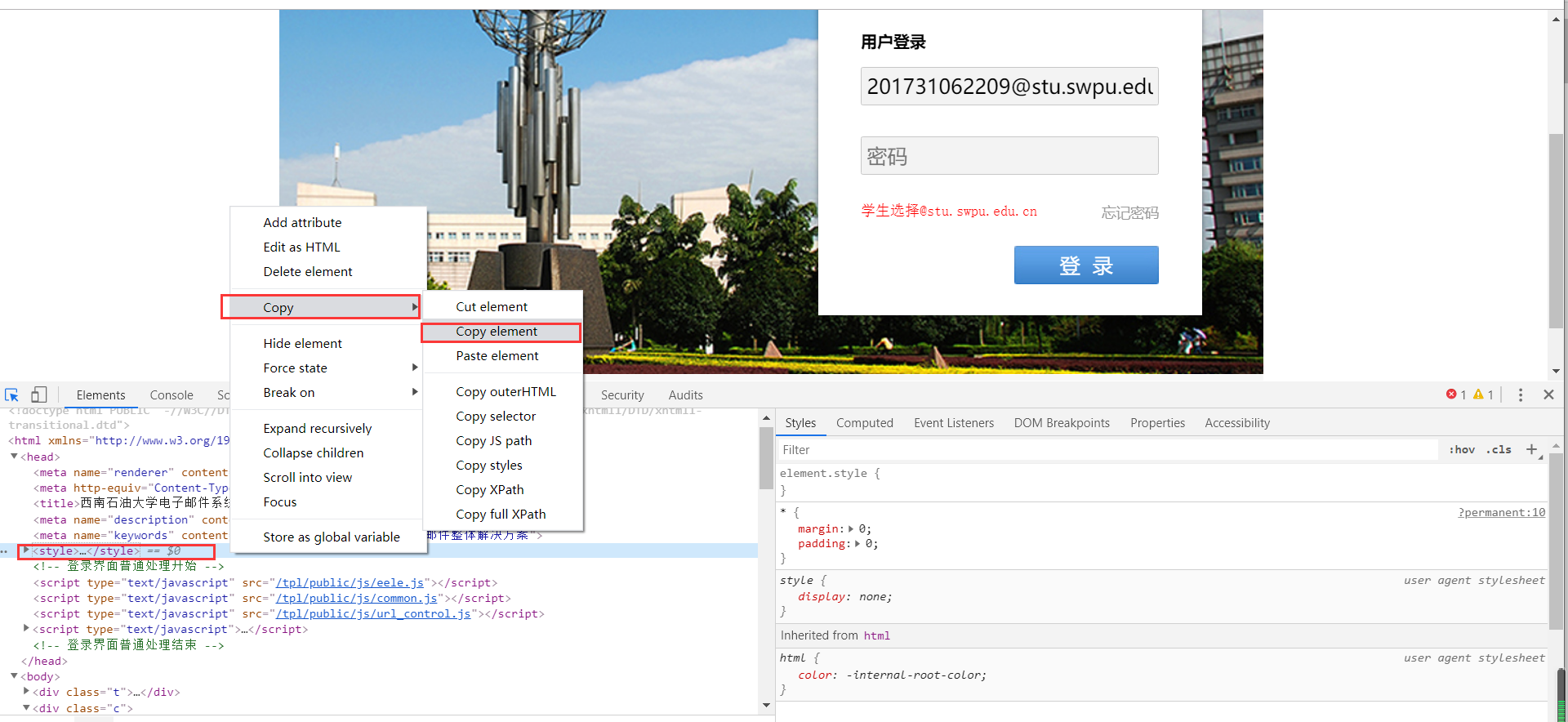The width and height of the screenshot is (1568, 722).
Task: Click the blue 登录 login button
Action: (x=1086, y=265)
